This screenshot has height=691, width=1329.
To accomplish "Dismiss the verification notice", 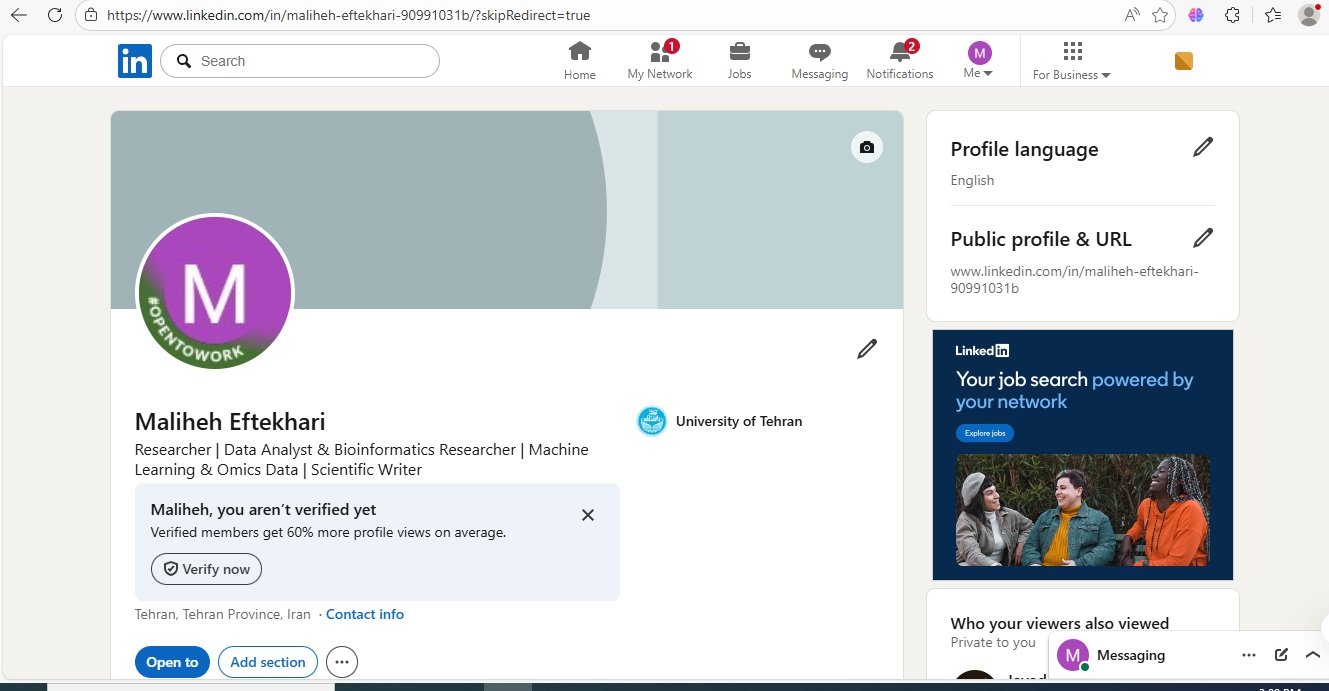I will pos(588,515).
